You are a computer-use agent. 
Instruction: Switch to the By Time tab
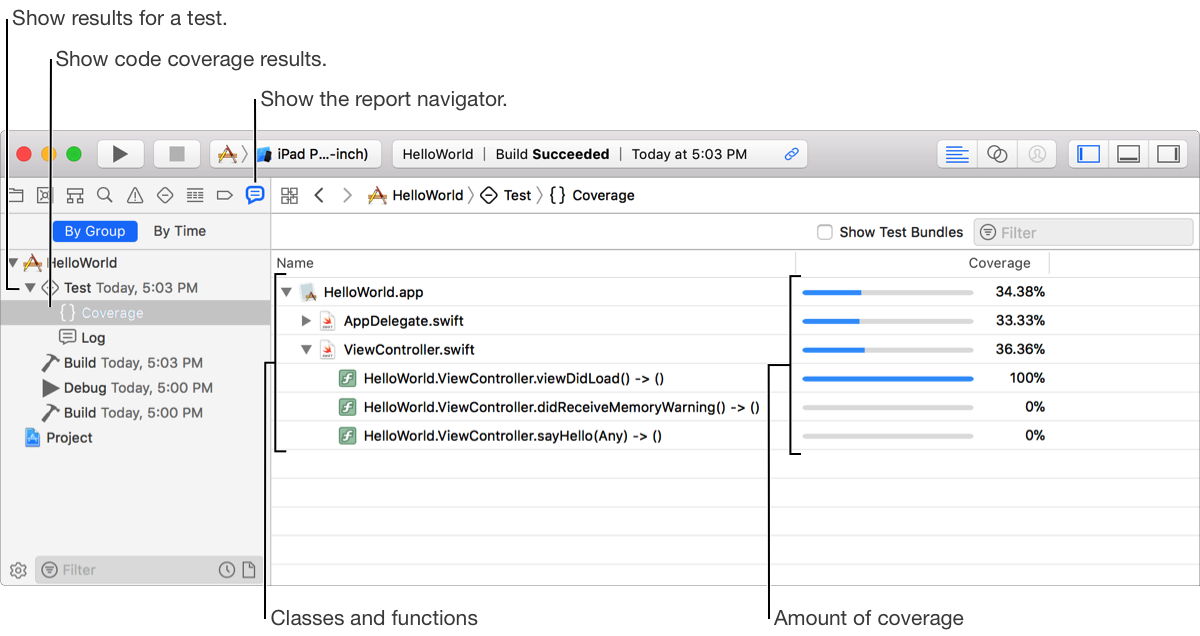179,231
